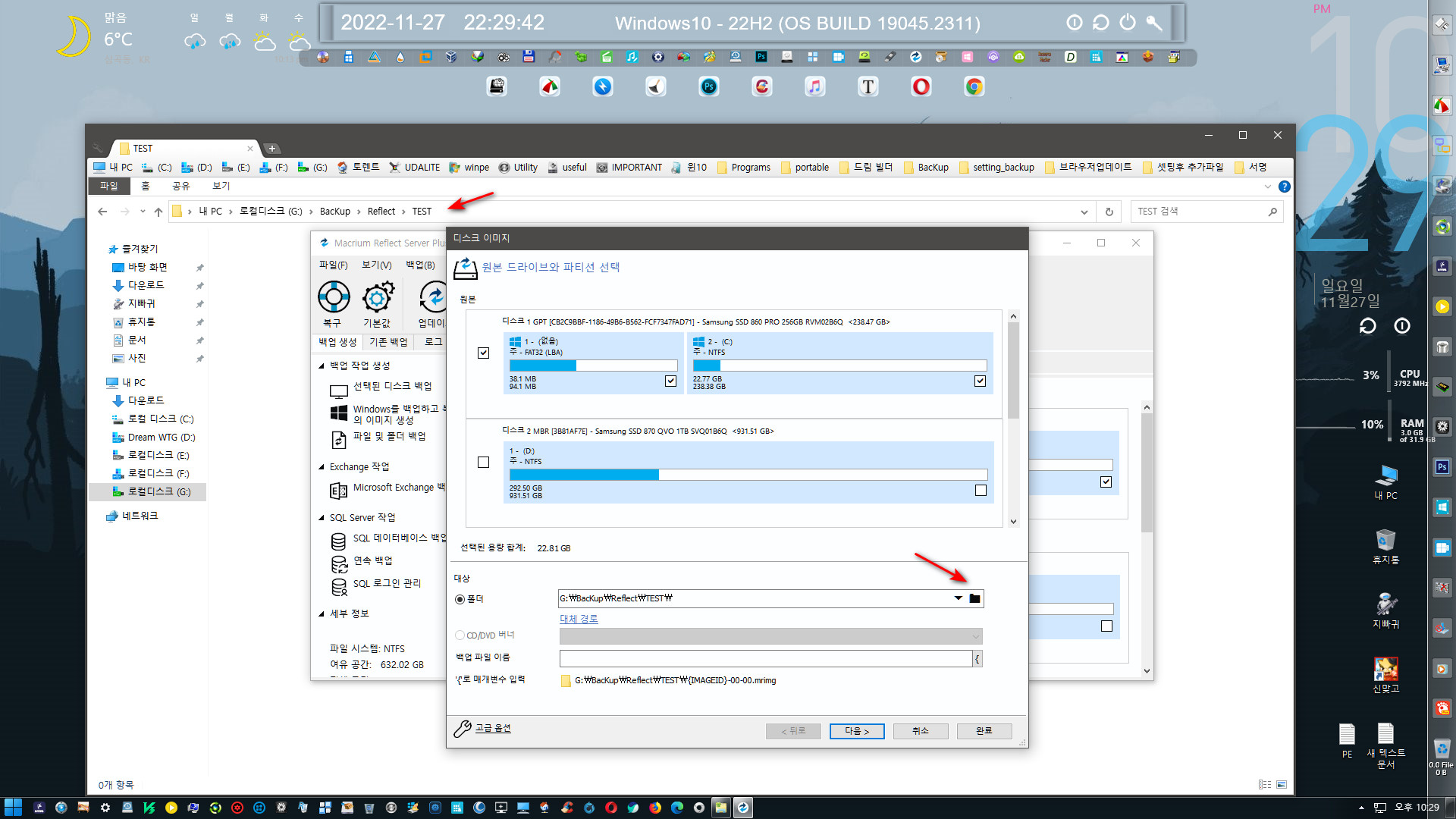
Task: Click the 'File and Folder backup' task icon
Action: tap(338, 440)
